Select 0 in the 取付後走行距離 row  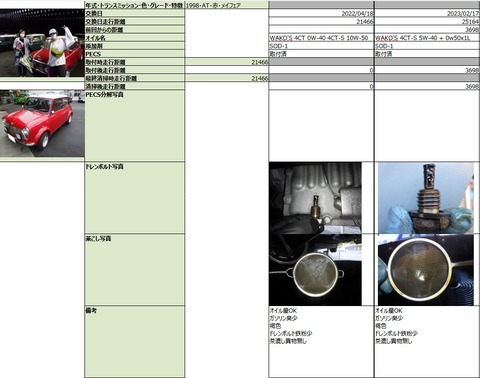pyautogui.click(x=321, y=70)
